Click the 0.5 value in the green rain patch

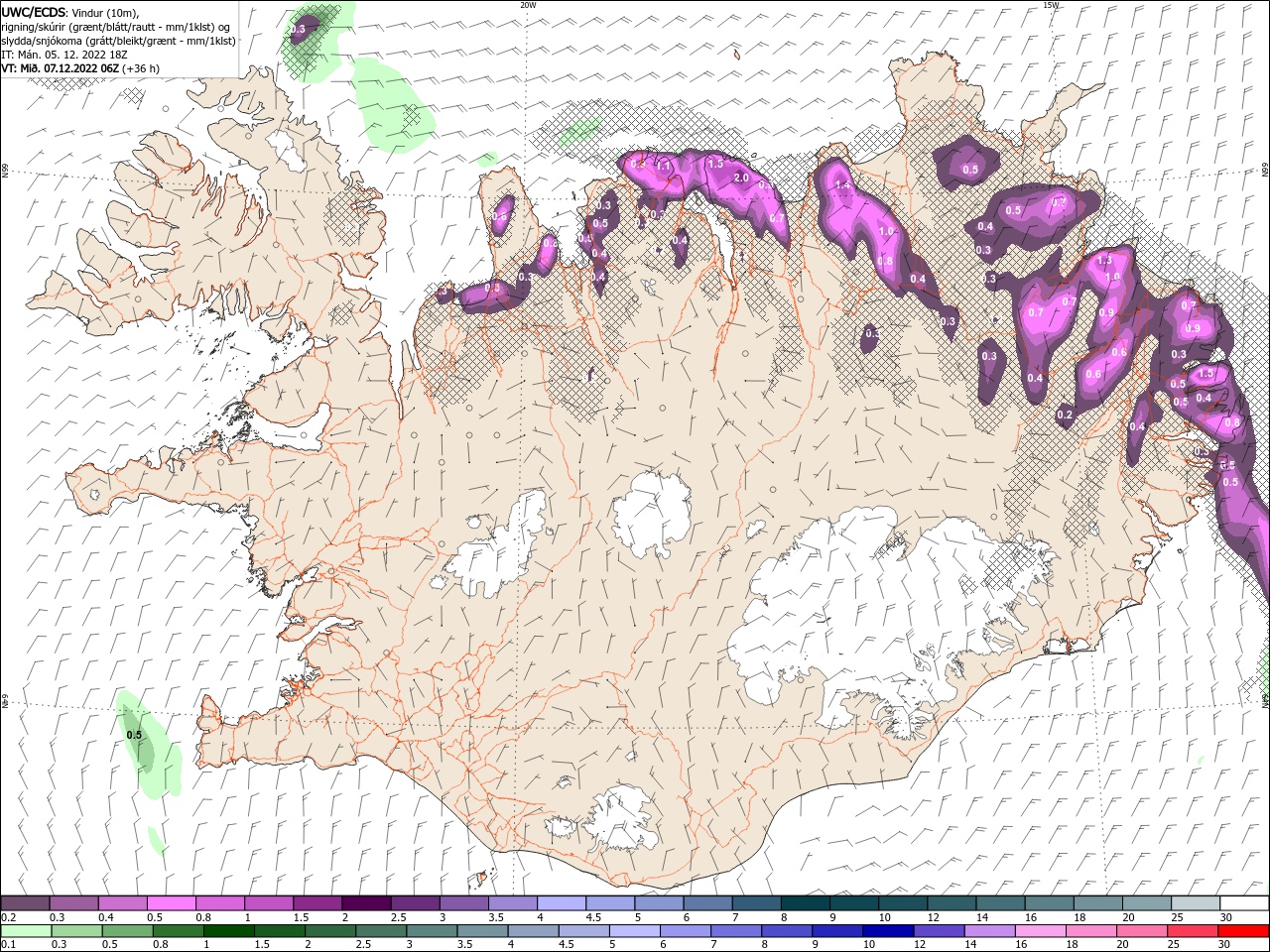coord(135,735)
